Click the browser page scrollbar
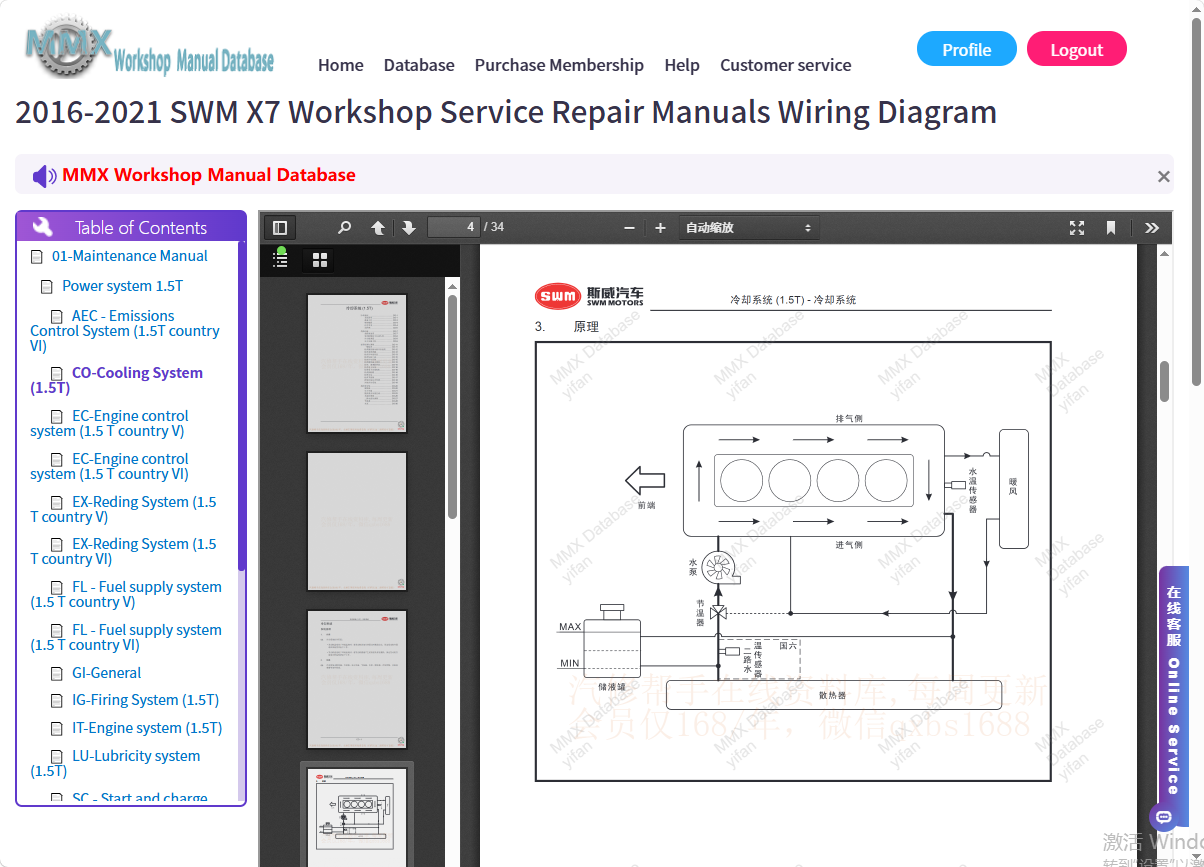Viewport: 1204px width, 867px height. pyautogui.click(x=1197, y=200)
